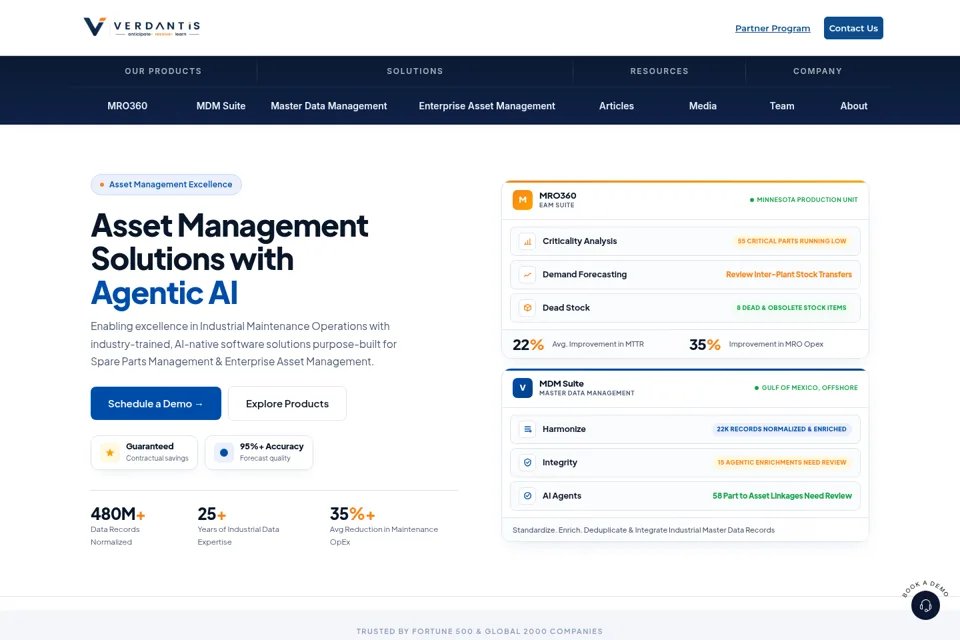
Task: Click the Criticality Analysis bar-chart icon
Action: pos(527,241)
